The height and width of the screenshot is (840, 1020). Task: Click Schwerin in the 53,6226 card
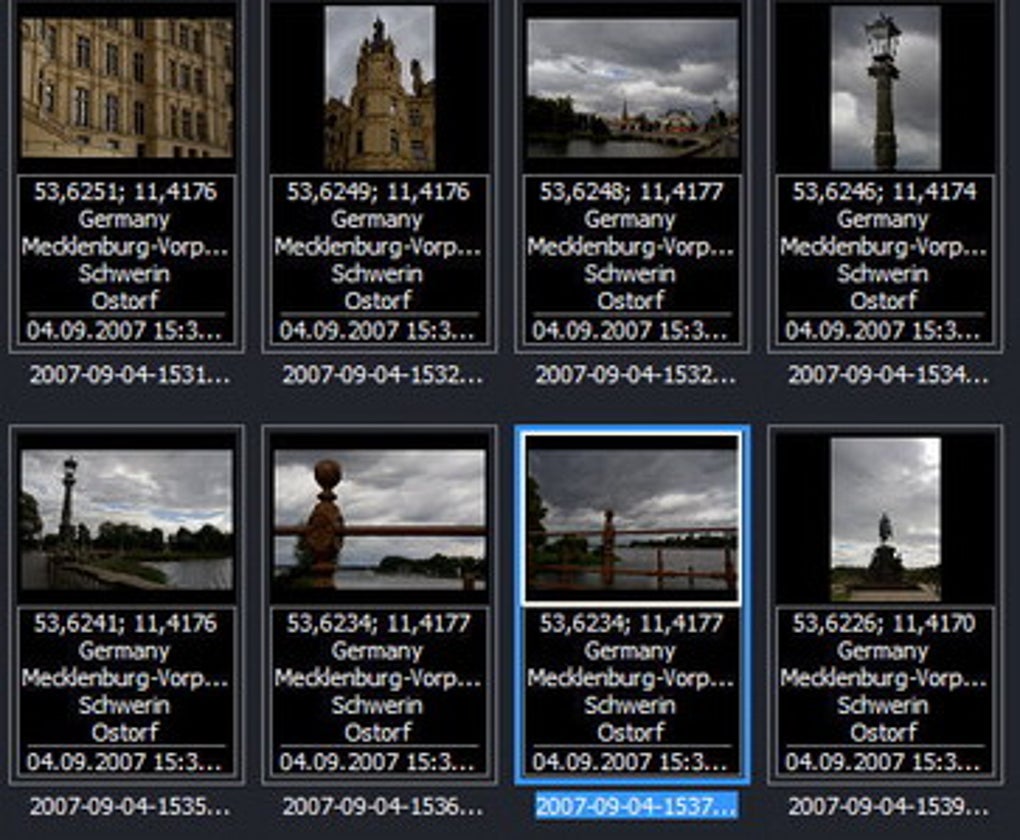[x=883, y=705]
